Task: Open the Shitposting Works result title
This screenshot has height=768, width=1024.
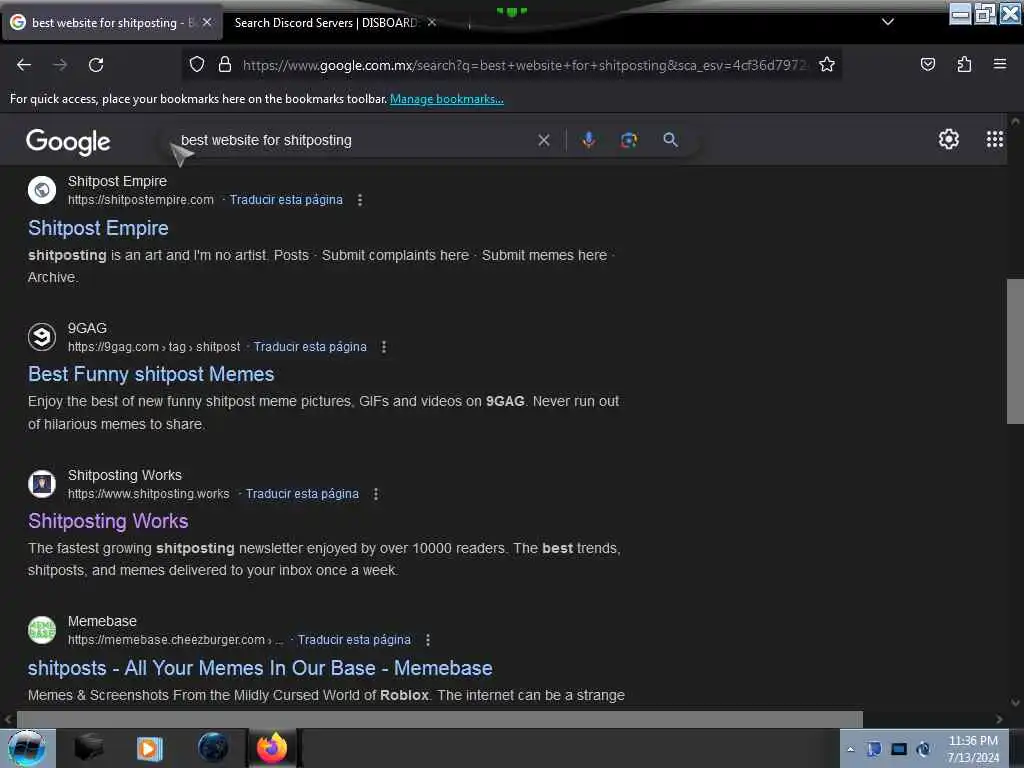Action: 108,521
